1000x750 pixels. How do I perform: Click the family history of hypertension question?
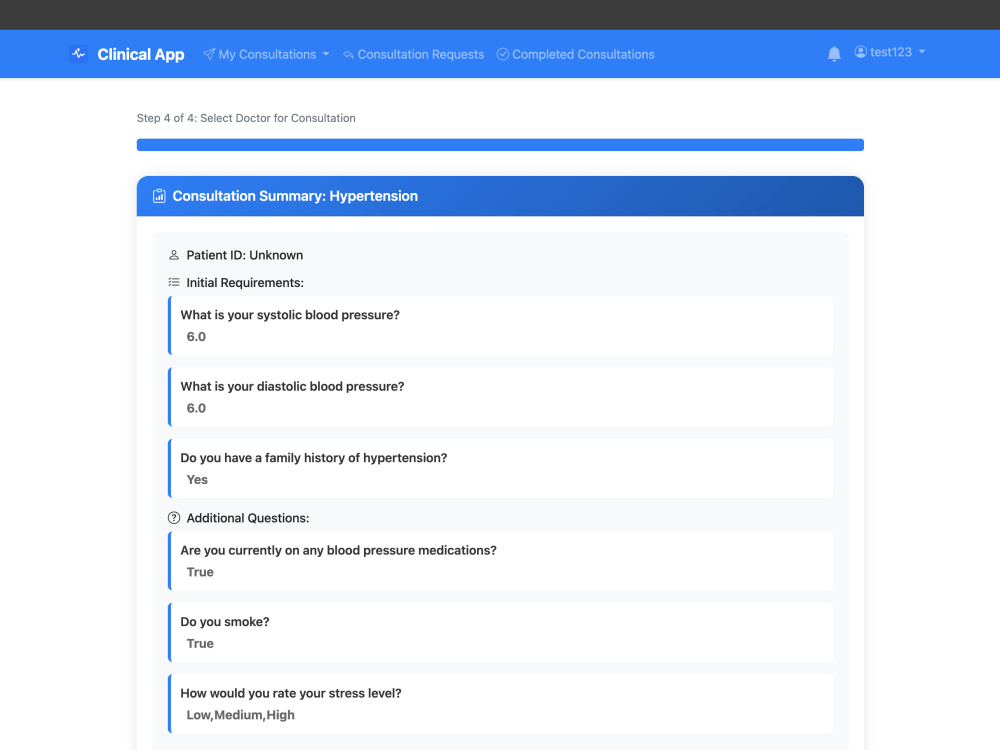(314, 458)
